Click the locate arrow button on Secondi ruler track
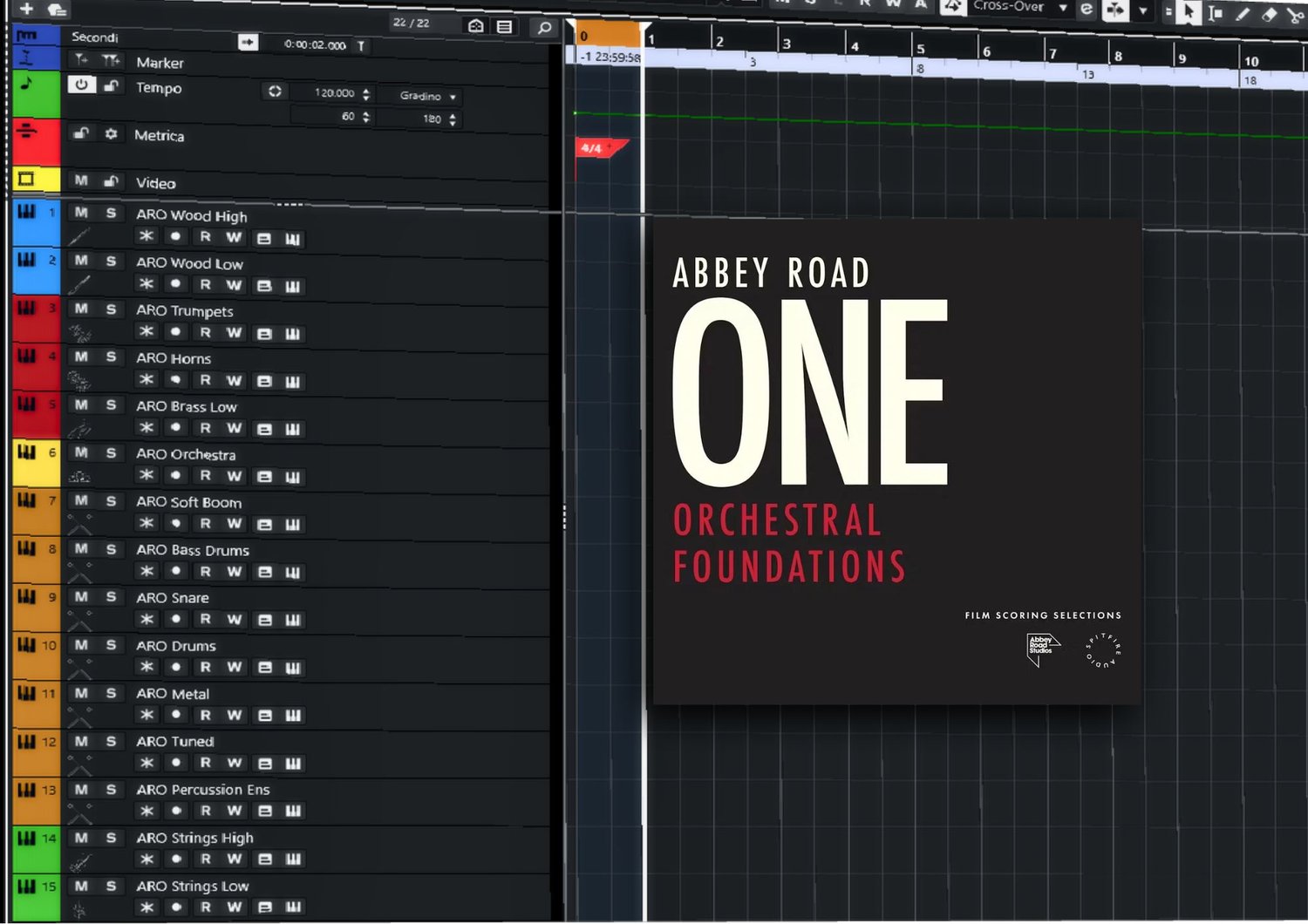Image resolution: width=1308 pixels, height=924 pixels. 248,42
